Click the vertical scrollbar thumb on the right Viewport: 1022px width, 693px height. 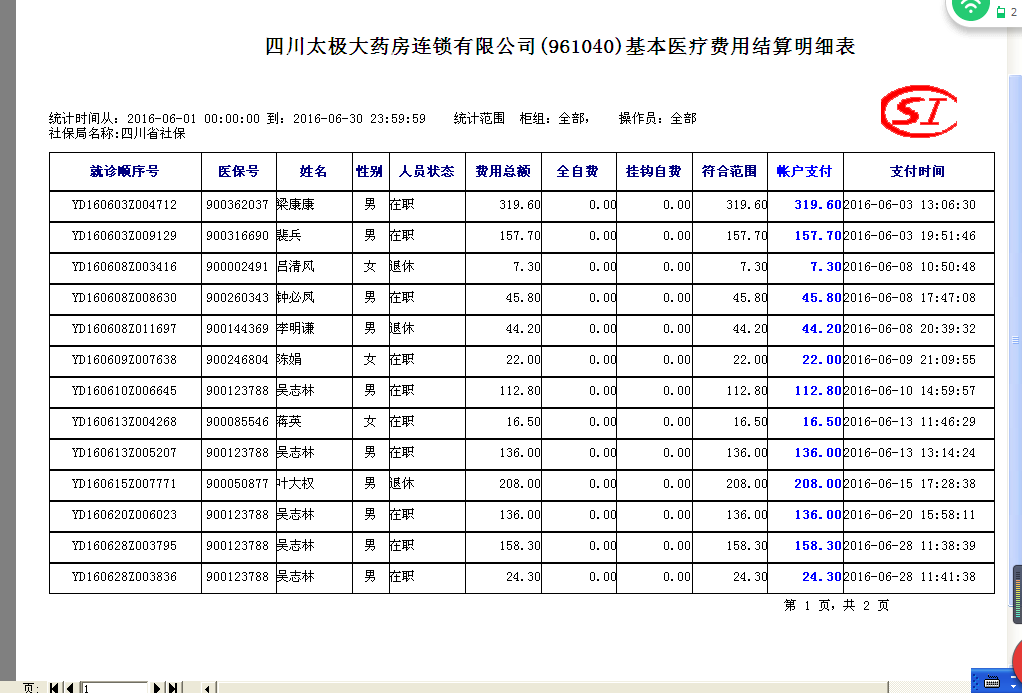[1015, 340]
